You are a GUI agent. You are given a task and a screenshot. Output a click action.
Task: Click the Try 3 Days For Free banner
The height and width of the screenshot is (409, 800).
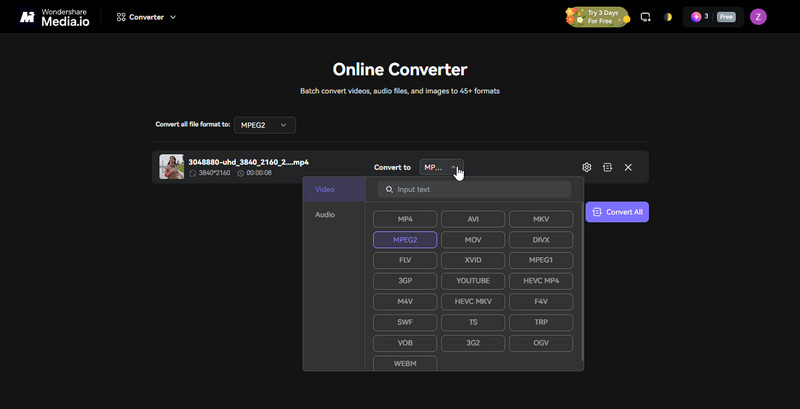(596, 17)
